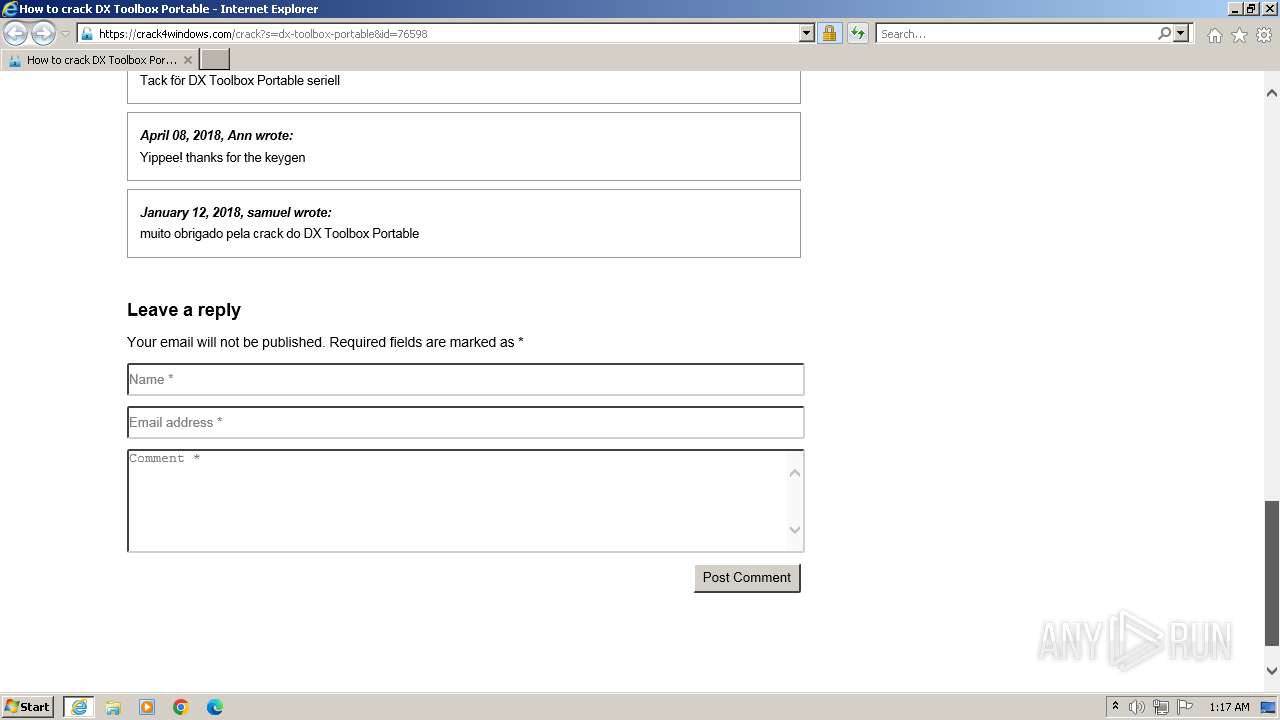Screen dimensions: 1280x720
Task: Submit with the Post Comment button
Action: click(747, 578)
